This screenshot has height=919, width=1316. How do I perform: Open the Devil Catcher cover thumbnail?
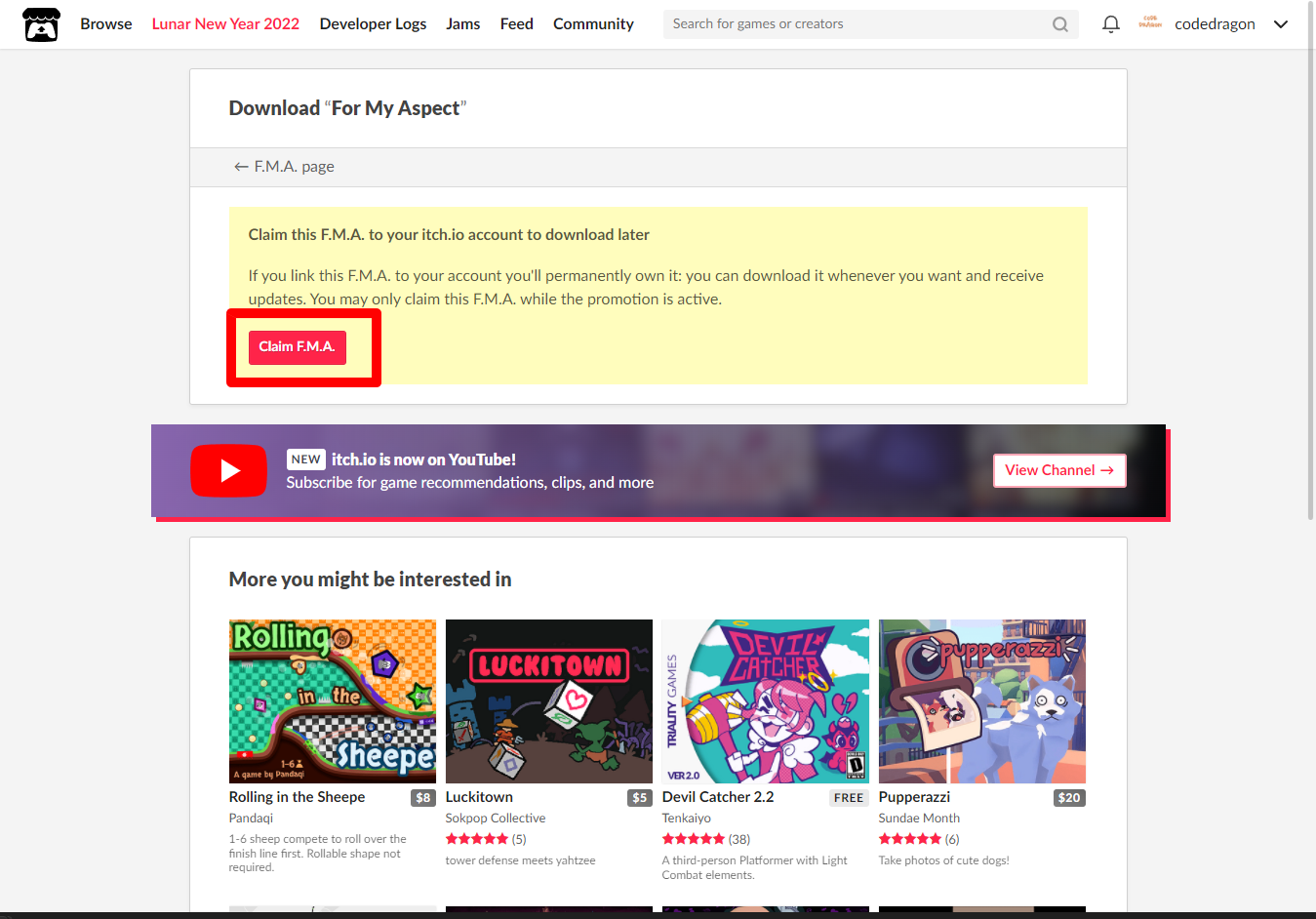[766, 701]
